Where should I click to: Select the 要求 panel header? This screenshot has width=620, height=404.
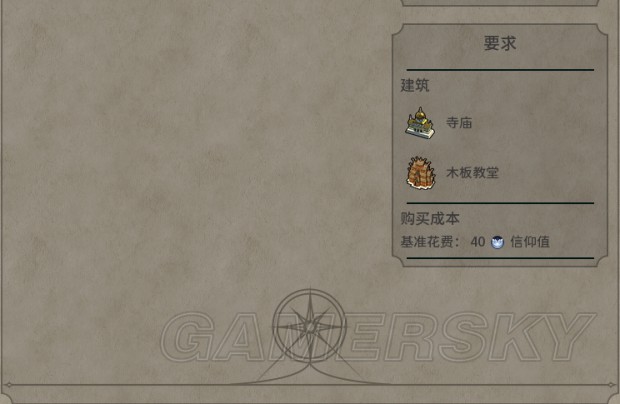[x=500, y=43]
